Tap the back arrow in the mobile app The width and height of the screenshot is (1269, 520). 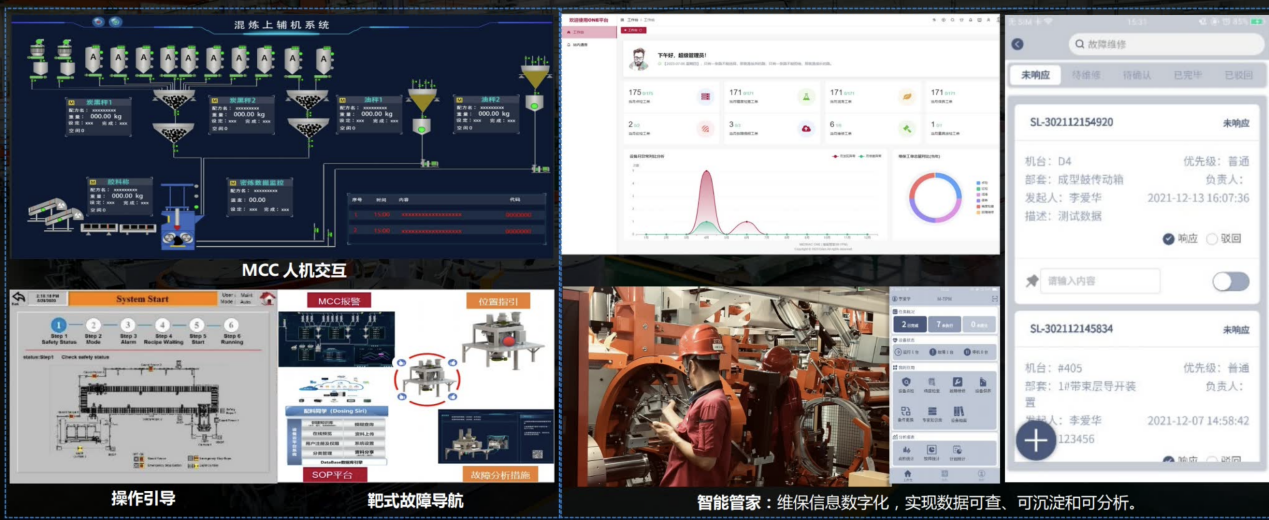coord(1017,44)
